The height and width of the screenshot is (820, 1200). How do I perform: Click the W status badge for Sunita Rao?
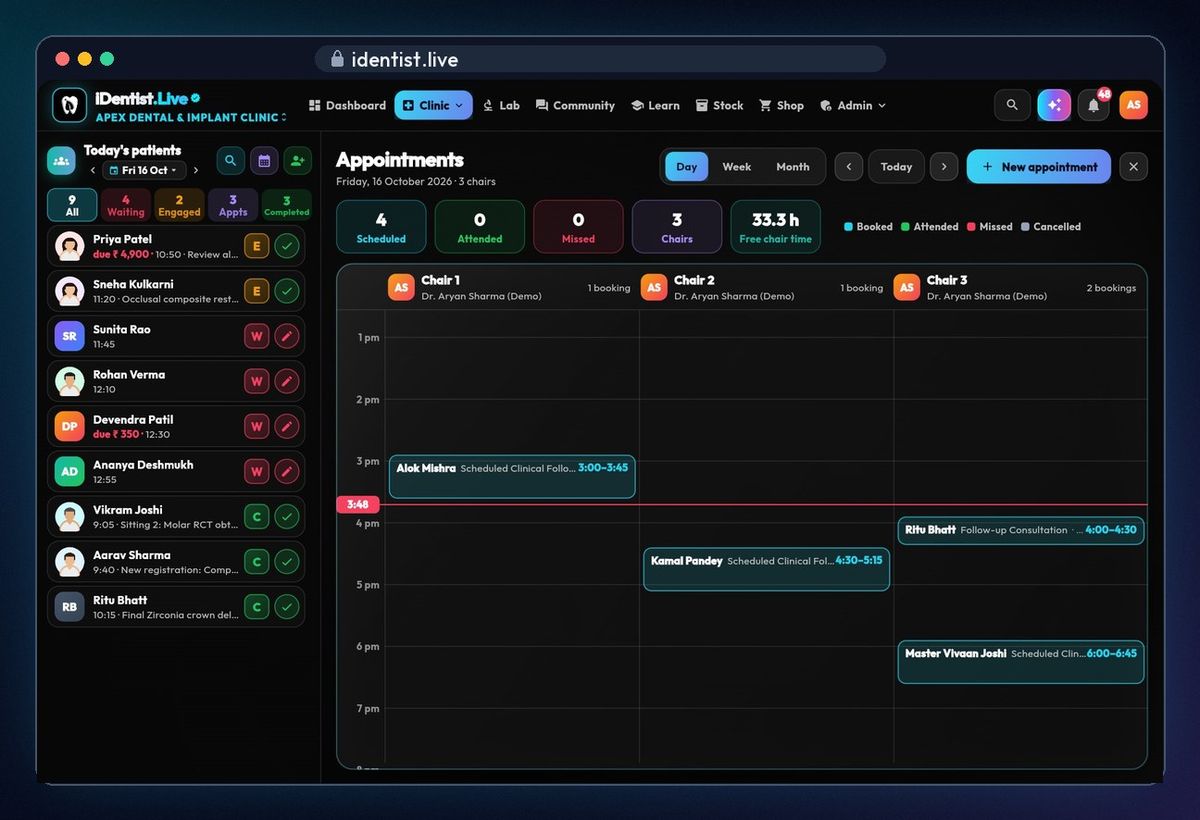point(256,336)
